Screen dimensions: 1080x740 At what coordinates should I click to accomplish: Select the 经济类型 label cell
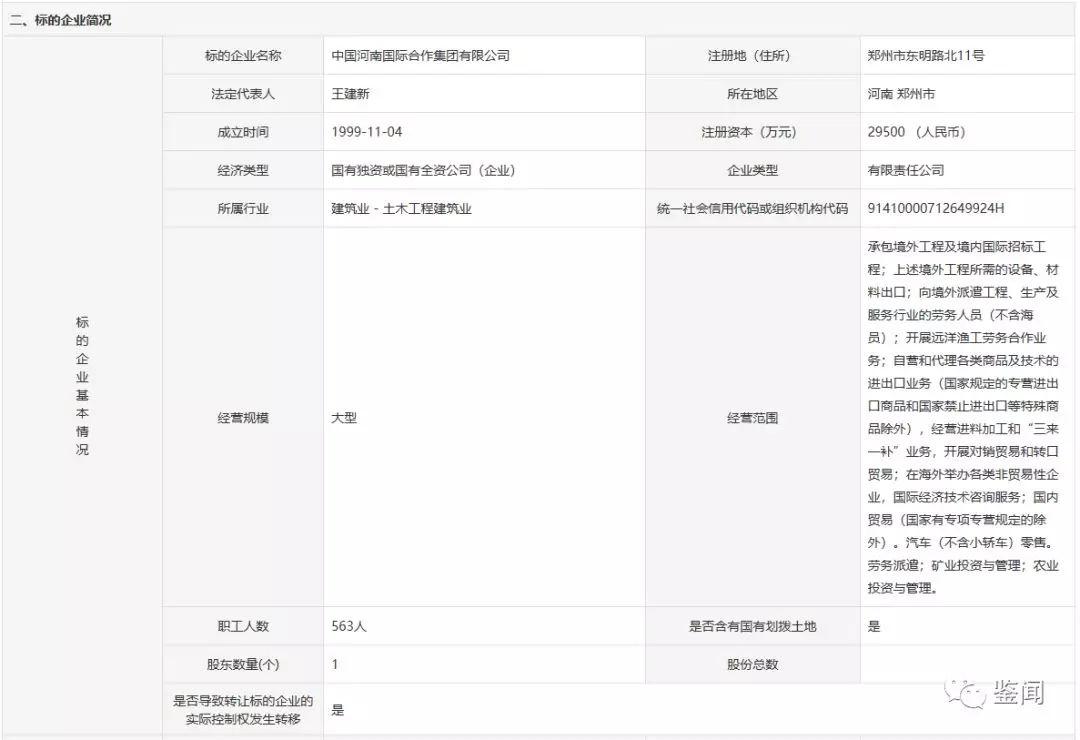(x=243, y=170)
